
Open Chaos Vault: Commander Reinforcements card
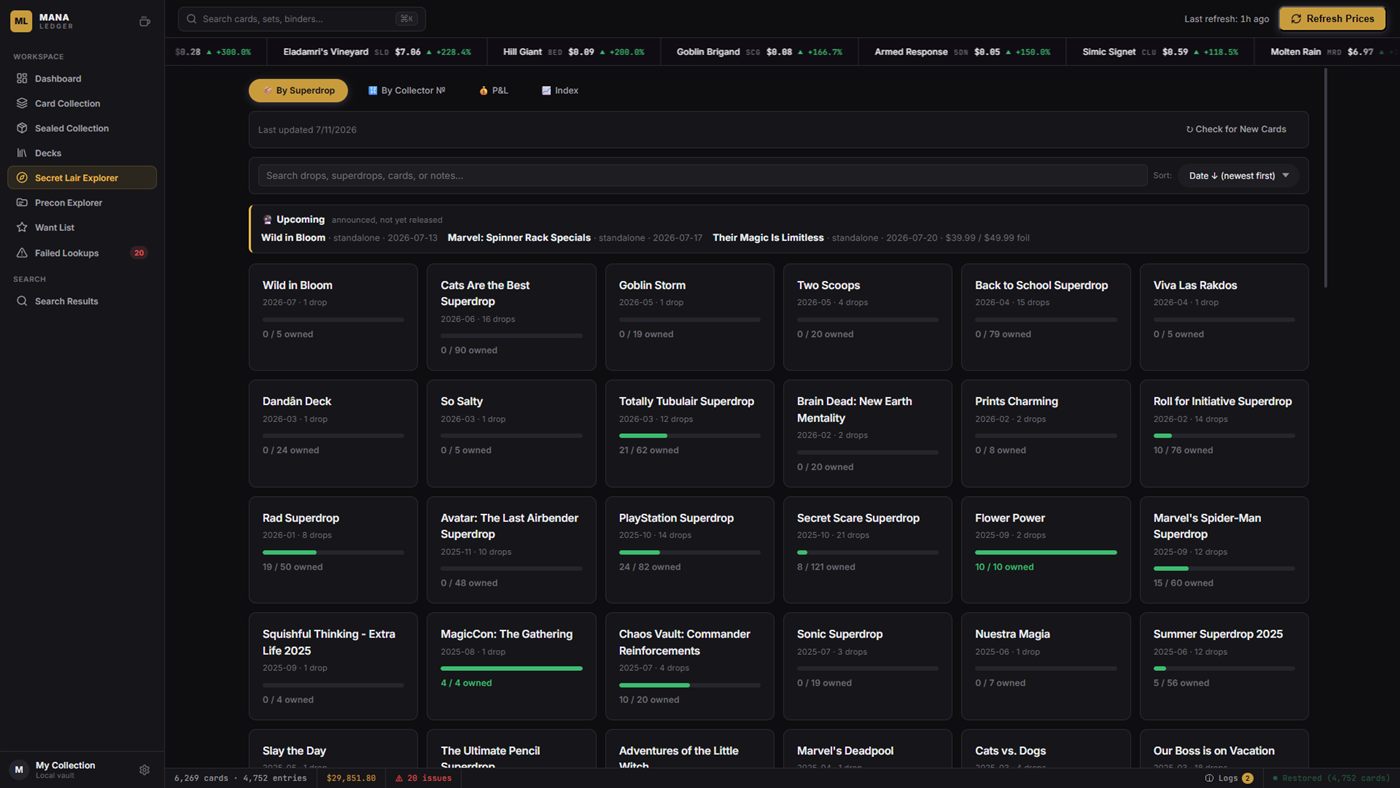(689, 666)
